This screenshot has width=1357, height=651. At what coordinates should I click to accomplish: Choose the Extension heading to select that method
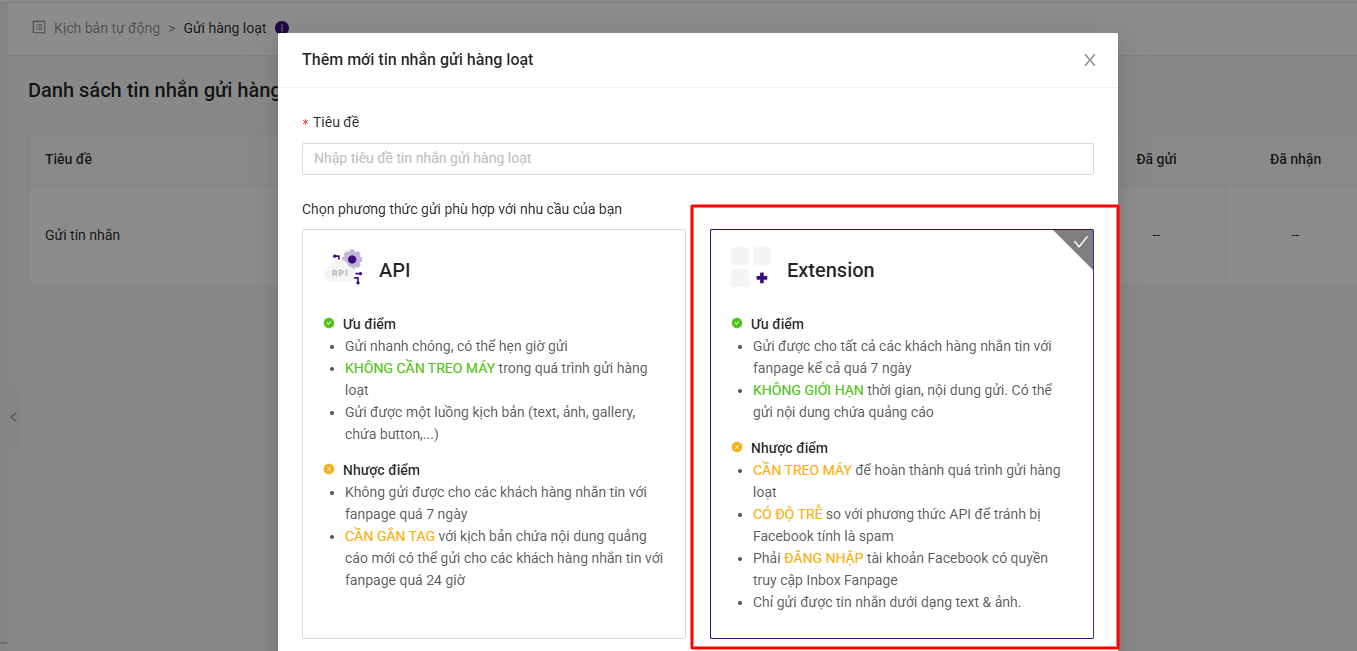click(830, 270)
